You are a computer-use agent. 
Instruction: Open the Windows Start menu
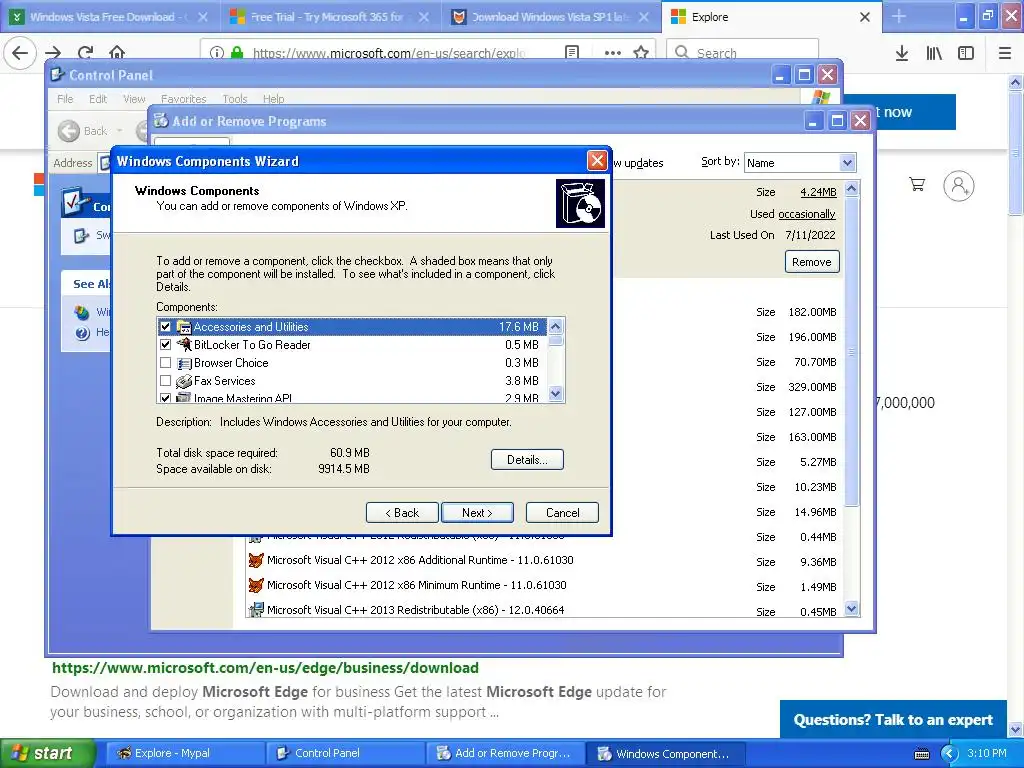pyautogui.click(x=47, y=754)
